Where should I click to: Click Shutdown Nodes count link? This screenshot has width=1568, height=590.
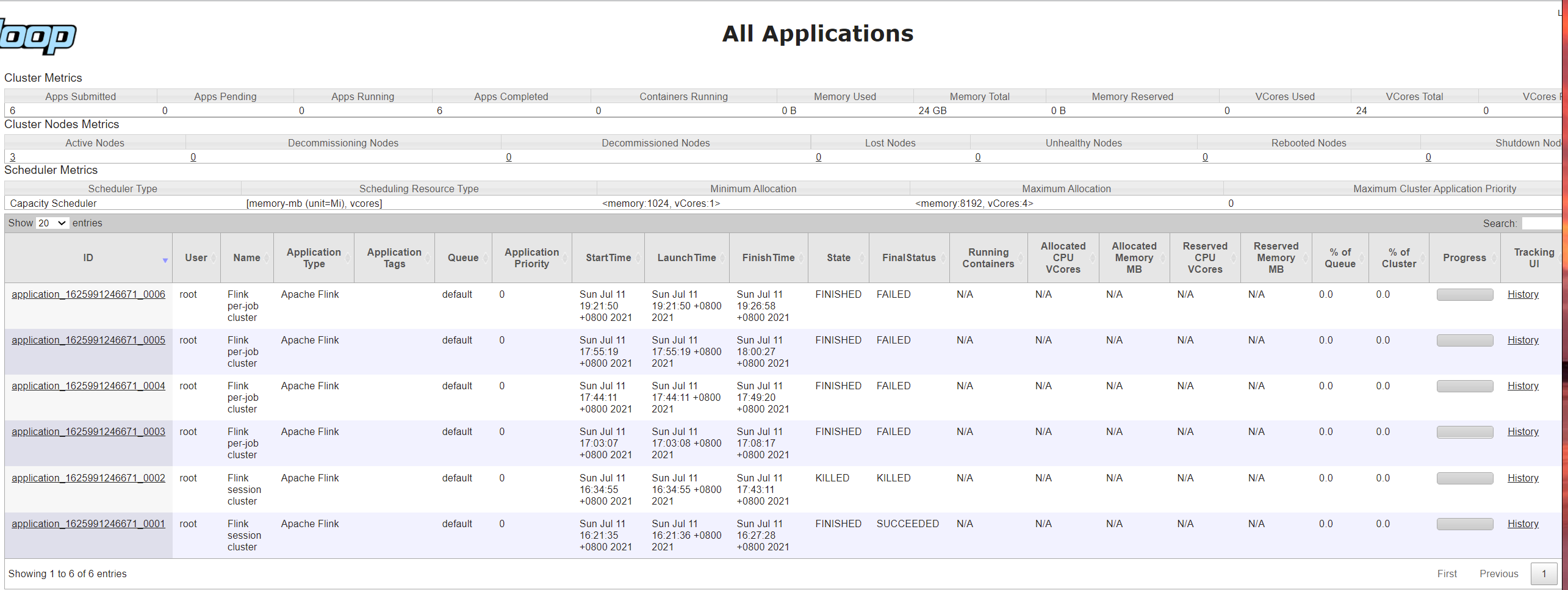[x=1428, y=157]
